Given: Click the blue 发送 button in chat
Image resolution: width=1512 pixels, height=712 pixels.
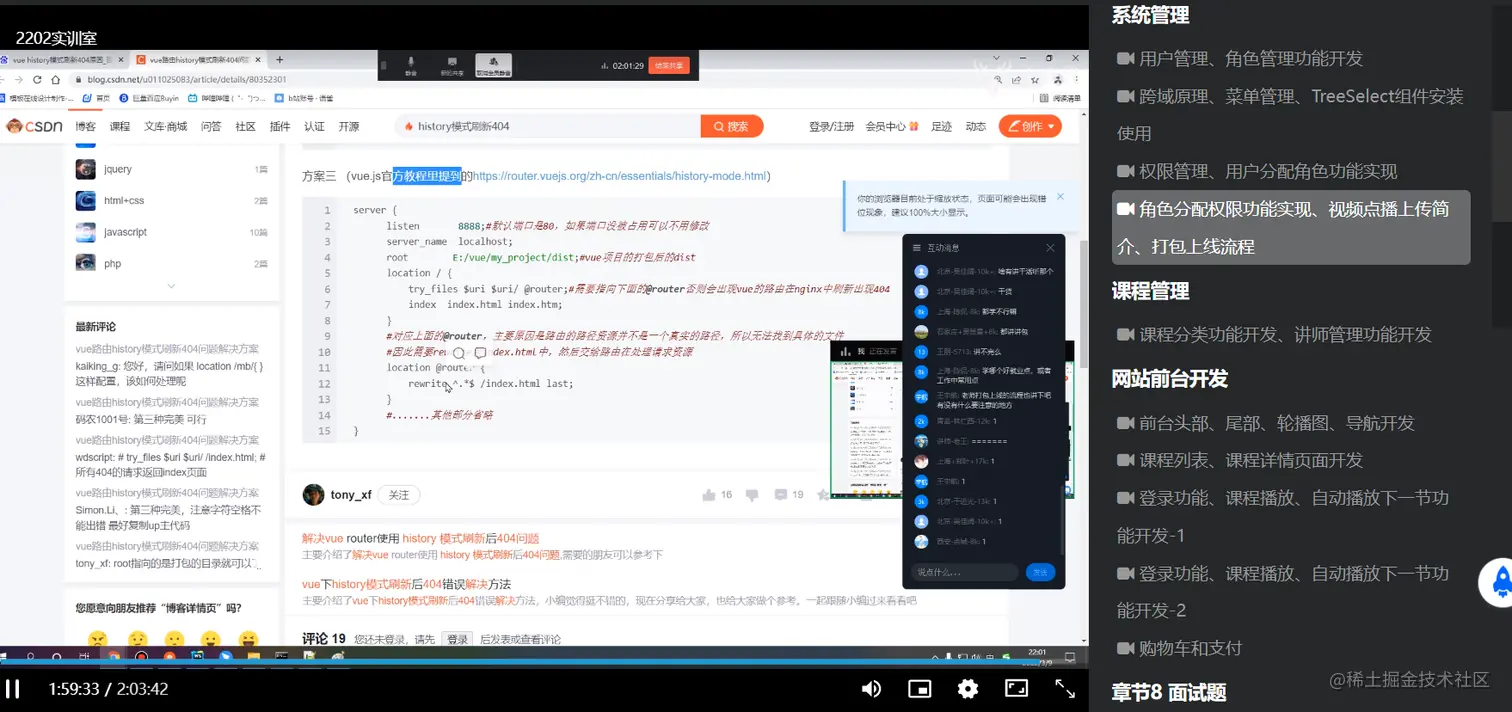Looking at the screenshot, I should [x=1040, y=572].
